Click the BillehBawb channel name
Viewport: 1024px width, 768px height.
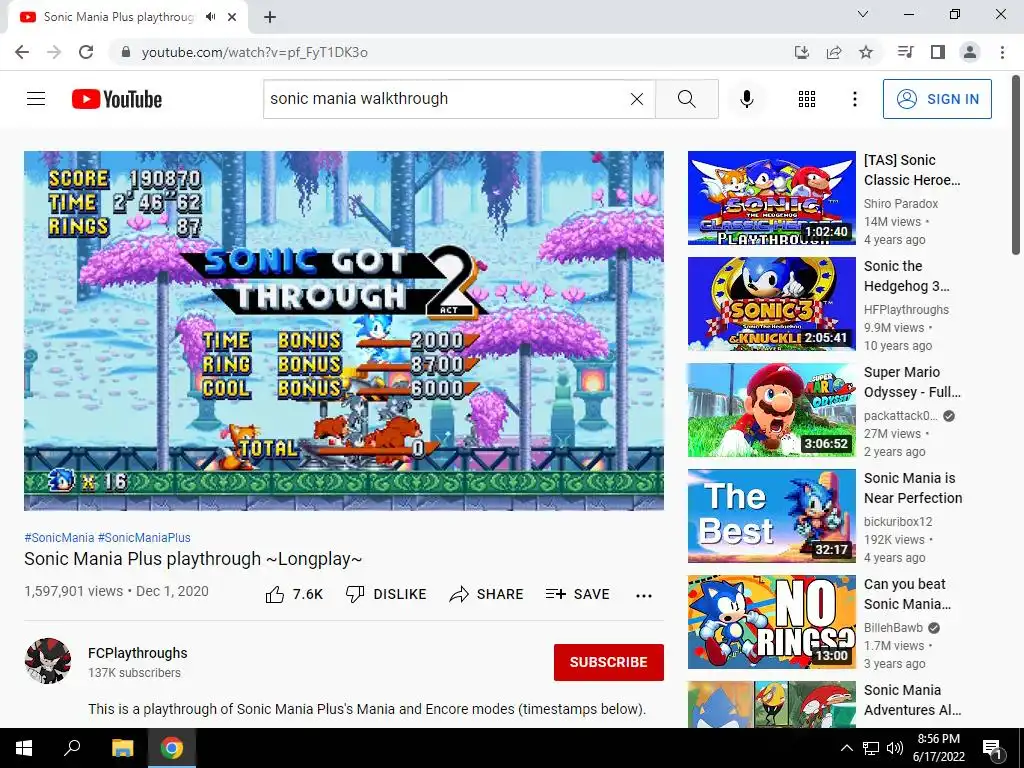click(x=893, y=628)
